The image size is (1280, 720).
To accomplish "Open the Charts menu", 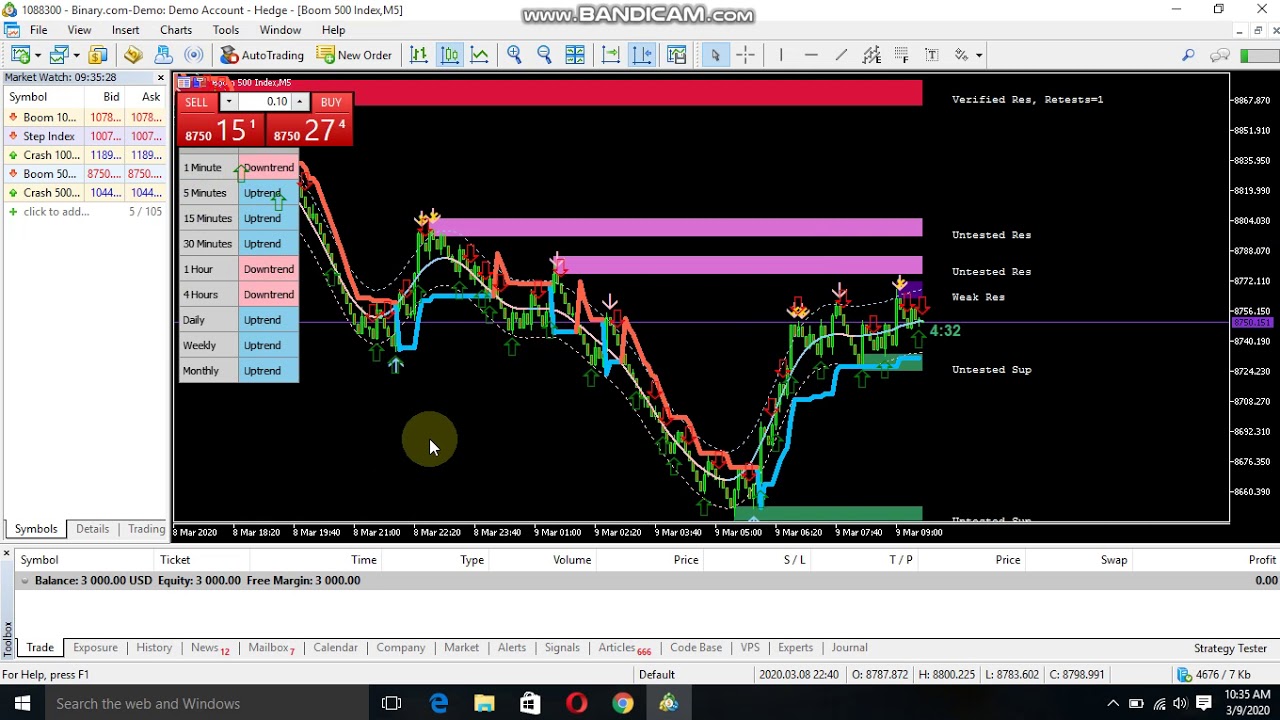I will tap(176, 30).
